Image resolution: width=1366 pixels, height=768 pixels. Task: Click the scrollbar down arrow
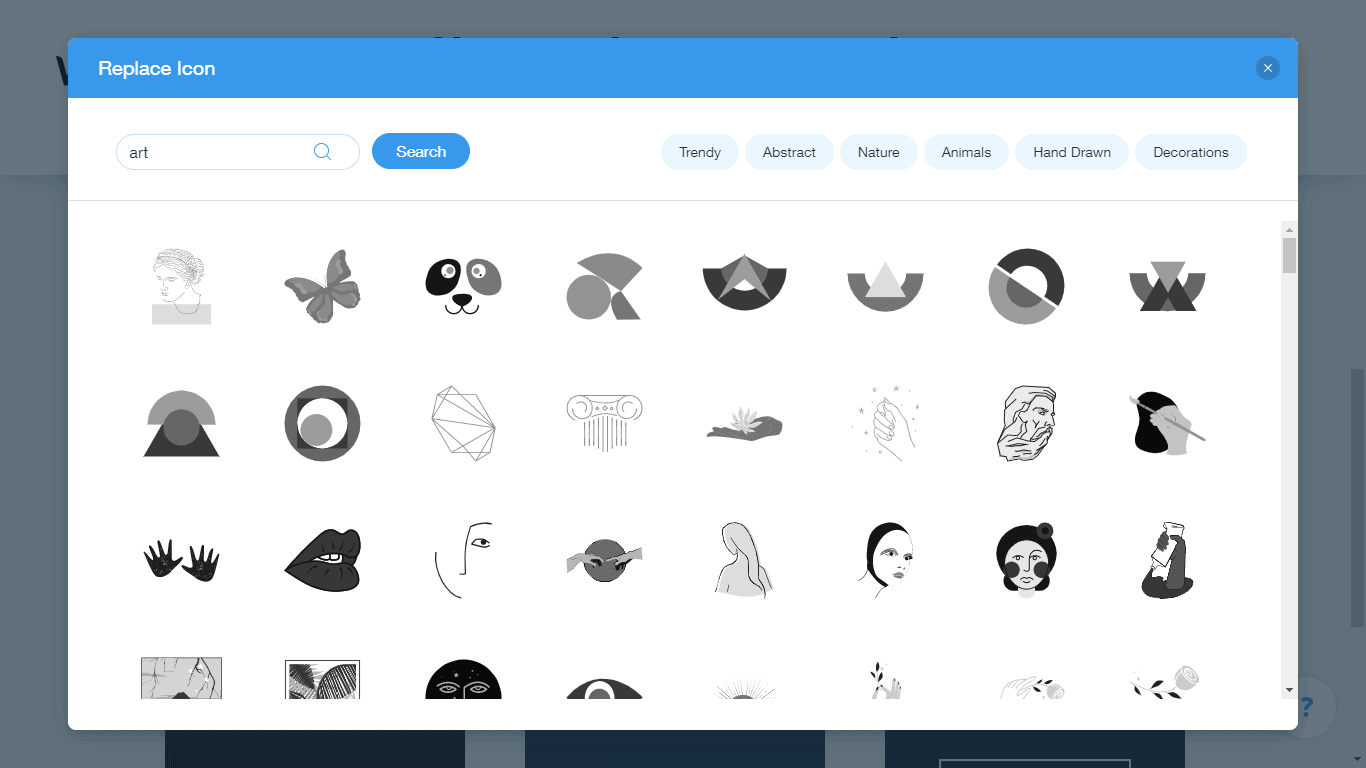pos(1289,690)
